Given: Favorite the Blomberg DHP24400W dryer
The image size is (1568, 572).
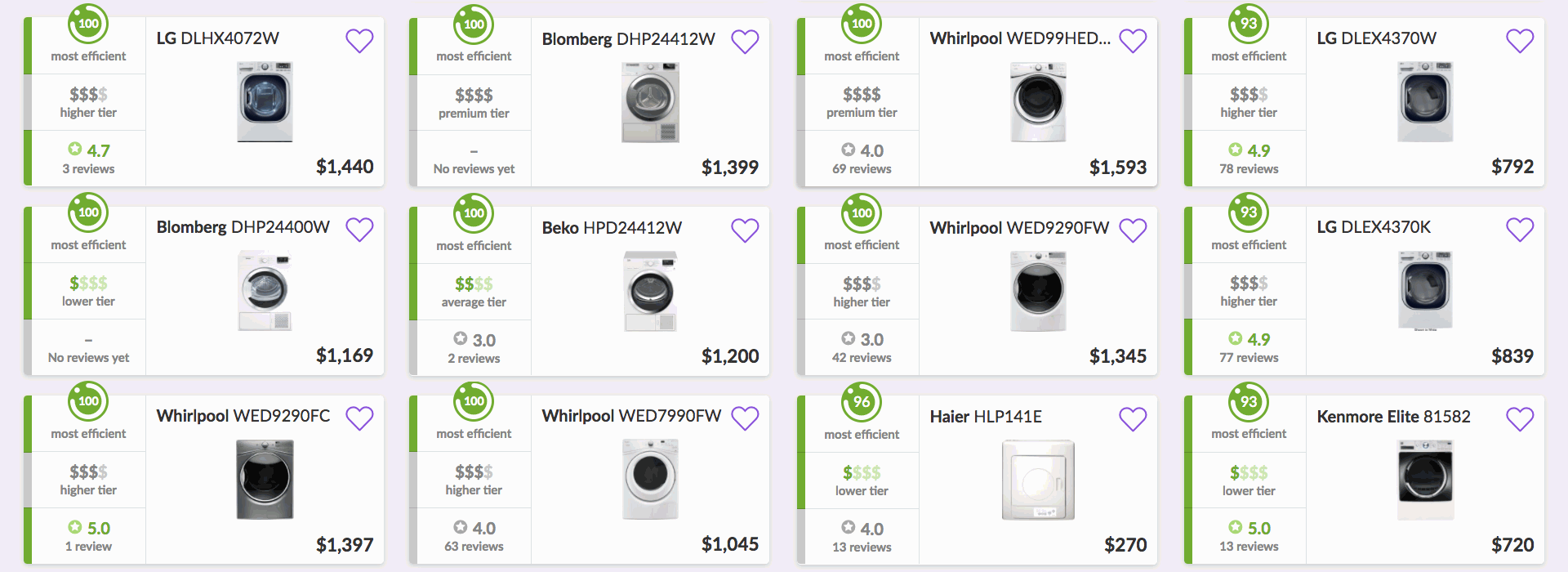Looking at the screenshot, I should (x=359, y=230).
